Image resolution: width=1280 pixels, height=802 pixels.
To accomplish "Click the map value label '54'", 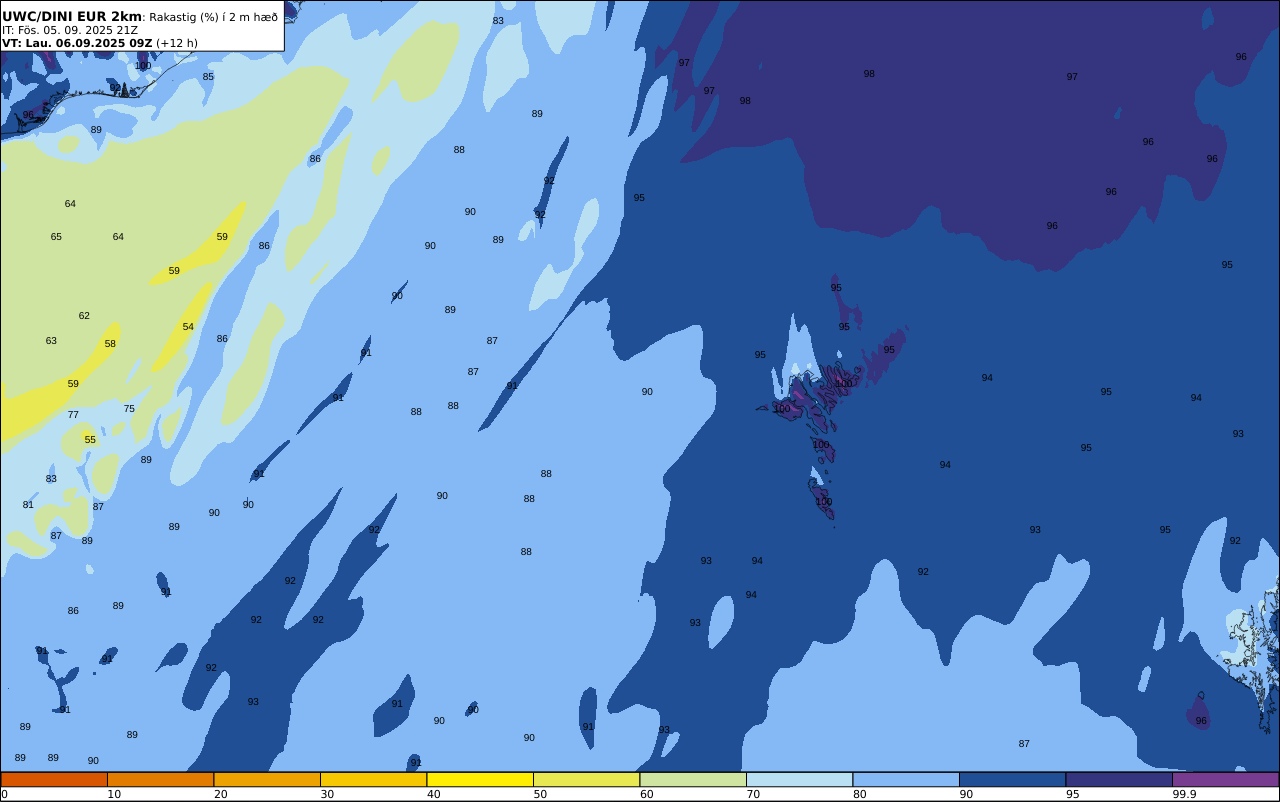I will [x=188, y=327].
